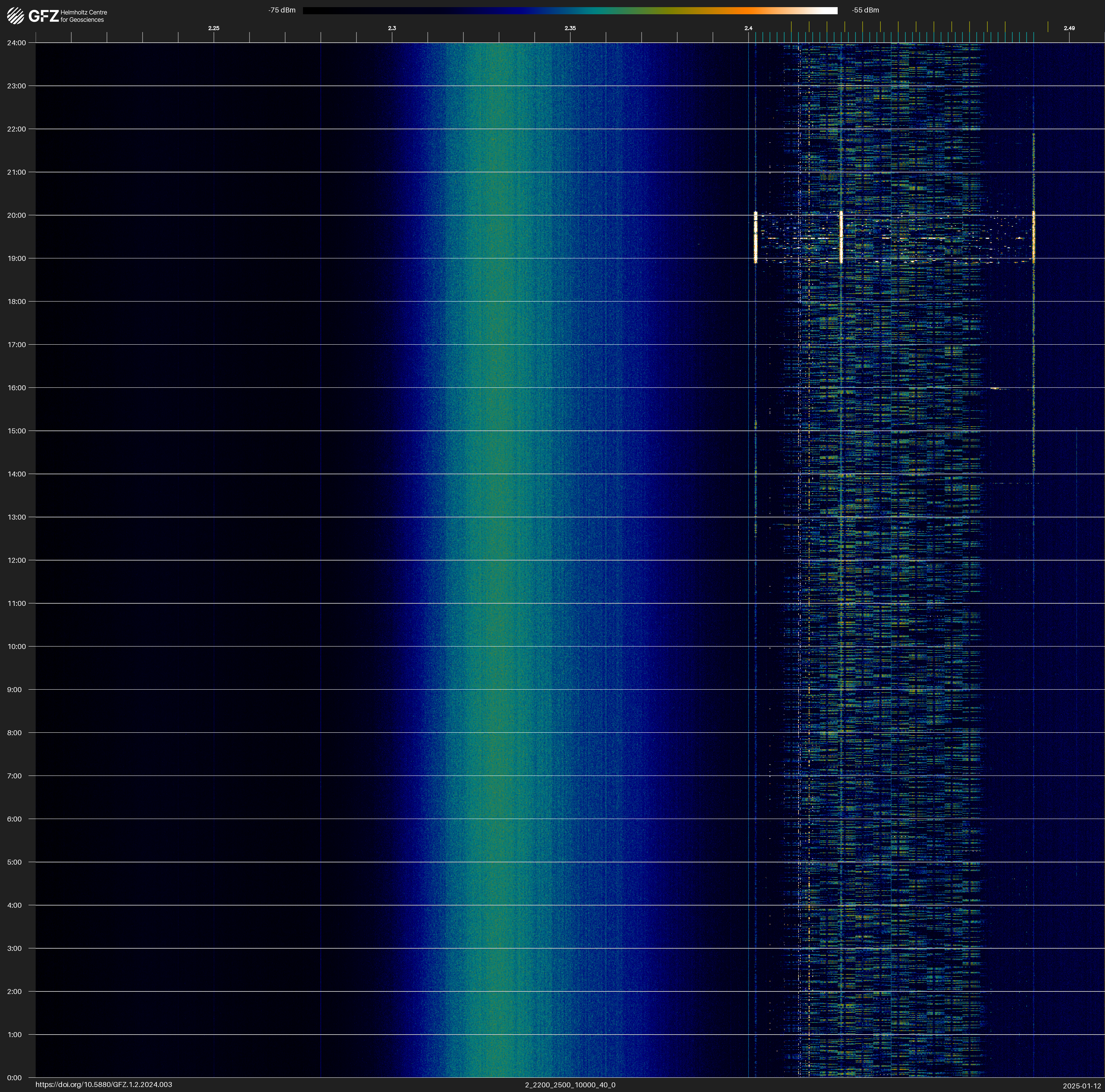
Task: Select the 2.35 frequency axis label
Action: pyautogui.click(x=570, y=28)
